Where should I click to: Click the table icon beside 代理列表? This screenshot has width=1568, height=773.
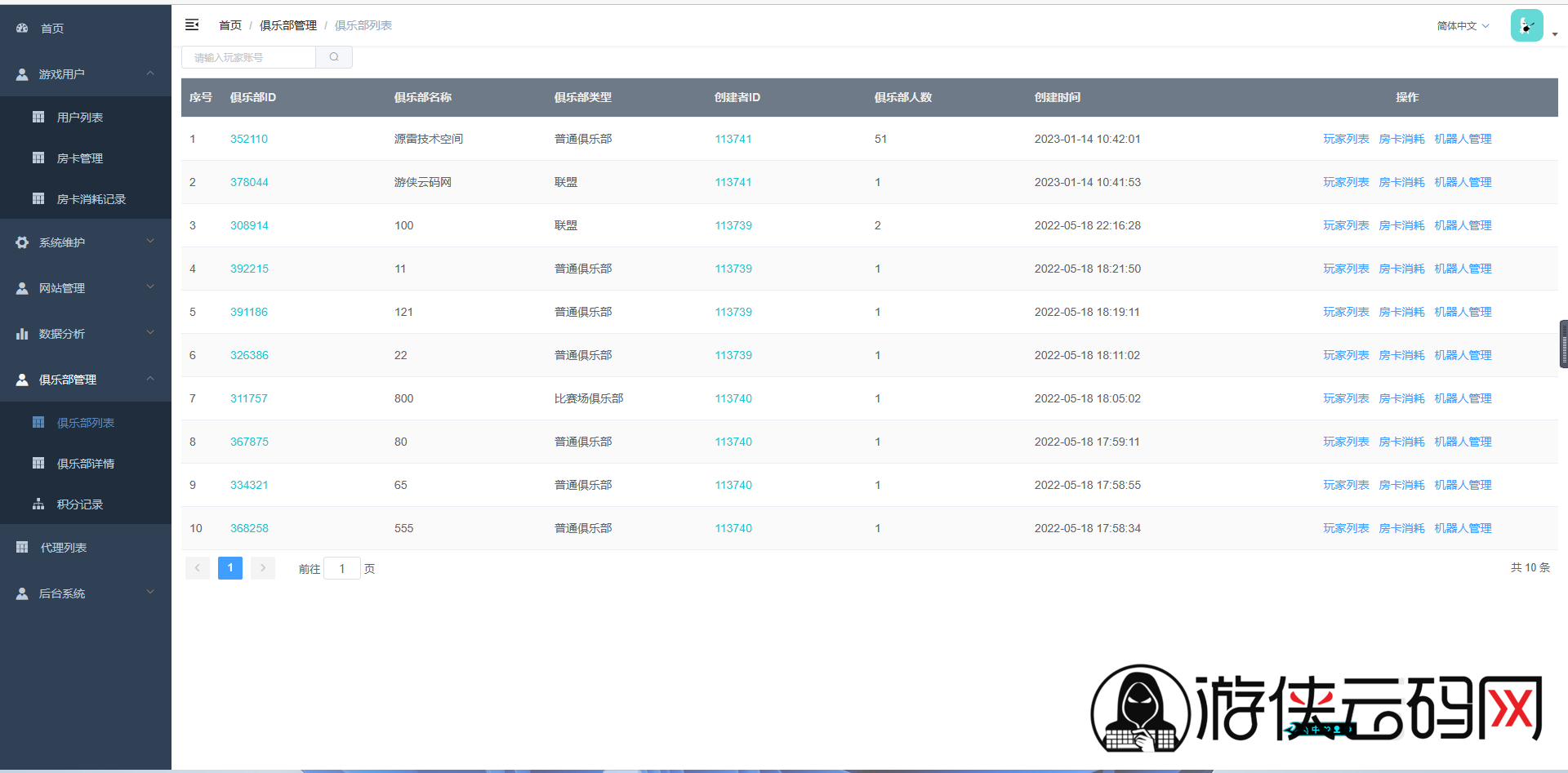click(x=22, y=548)
